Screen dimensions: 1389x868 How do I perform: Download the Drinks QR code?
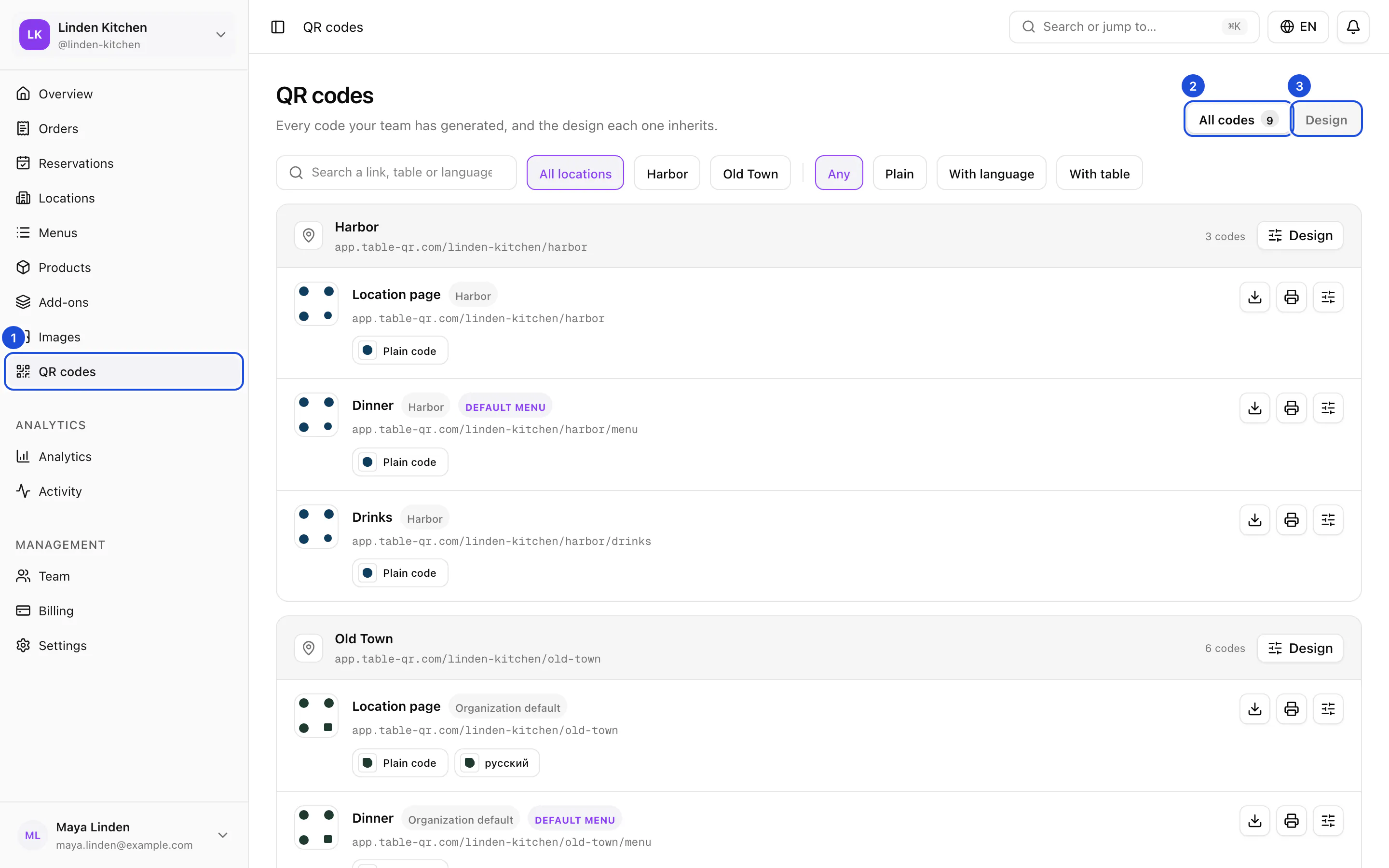(x=1255, y=519)
